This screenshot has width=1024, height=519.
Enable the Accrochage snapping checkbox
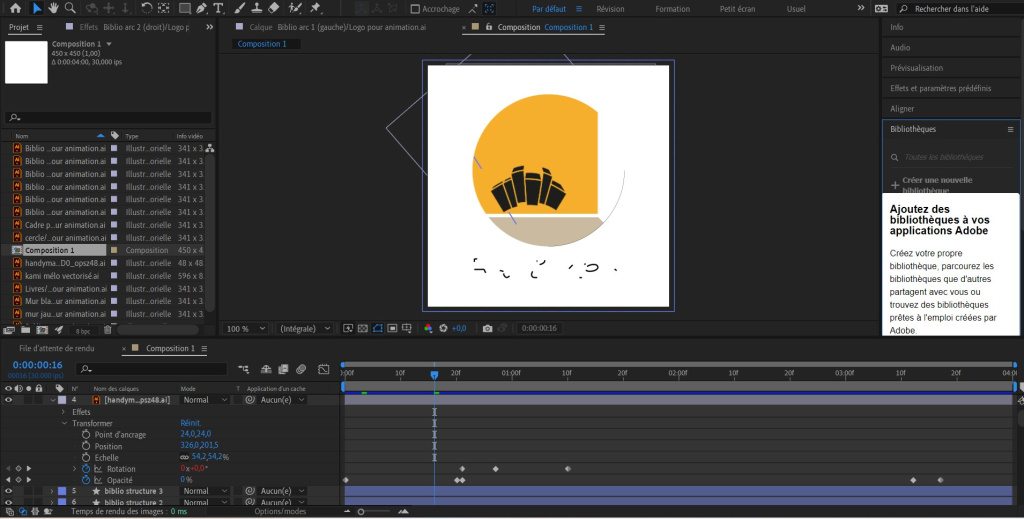(x=415, y=9)
